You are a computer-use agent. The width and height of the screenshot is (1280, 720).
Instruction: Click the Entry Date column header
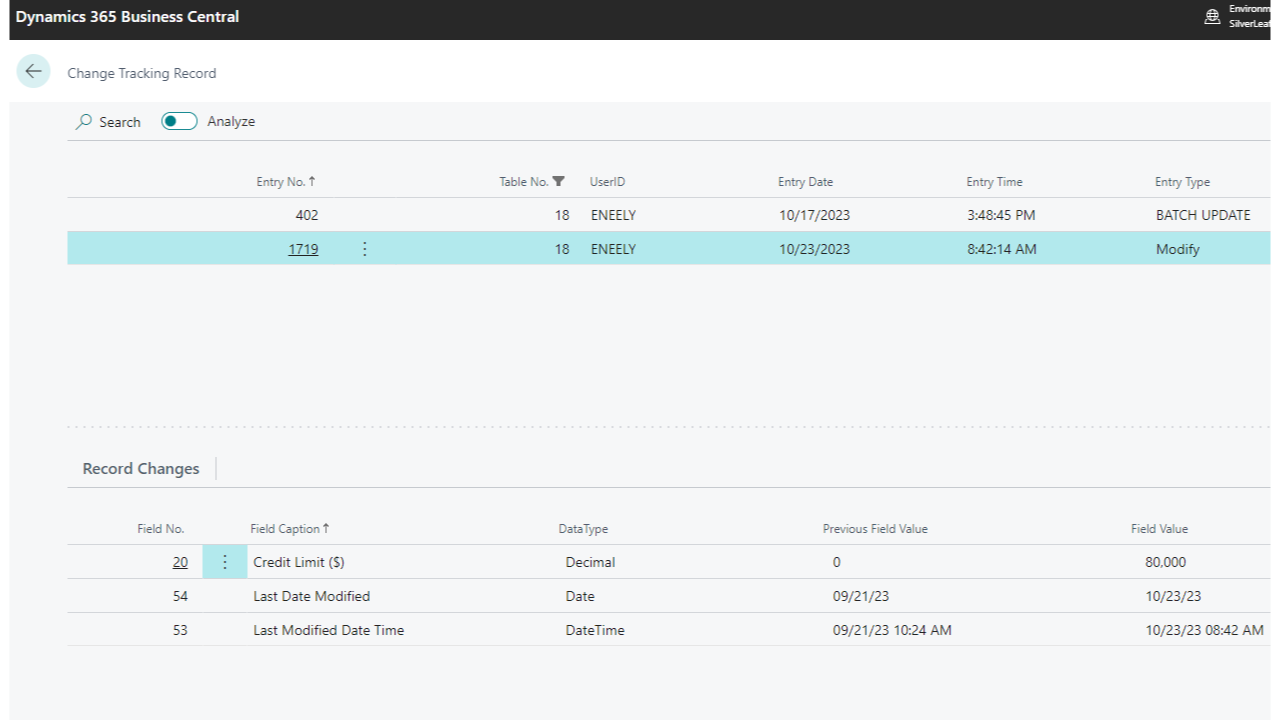pos(805,182)
